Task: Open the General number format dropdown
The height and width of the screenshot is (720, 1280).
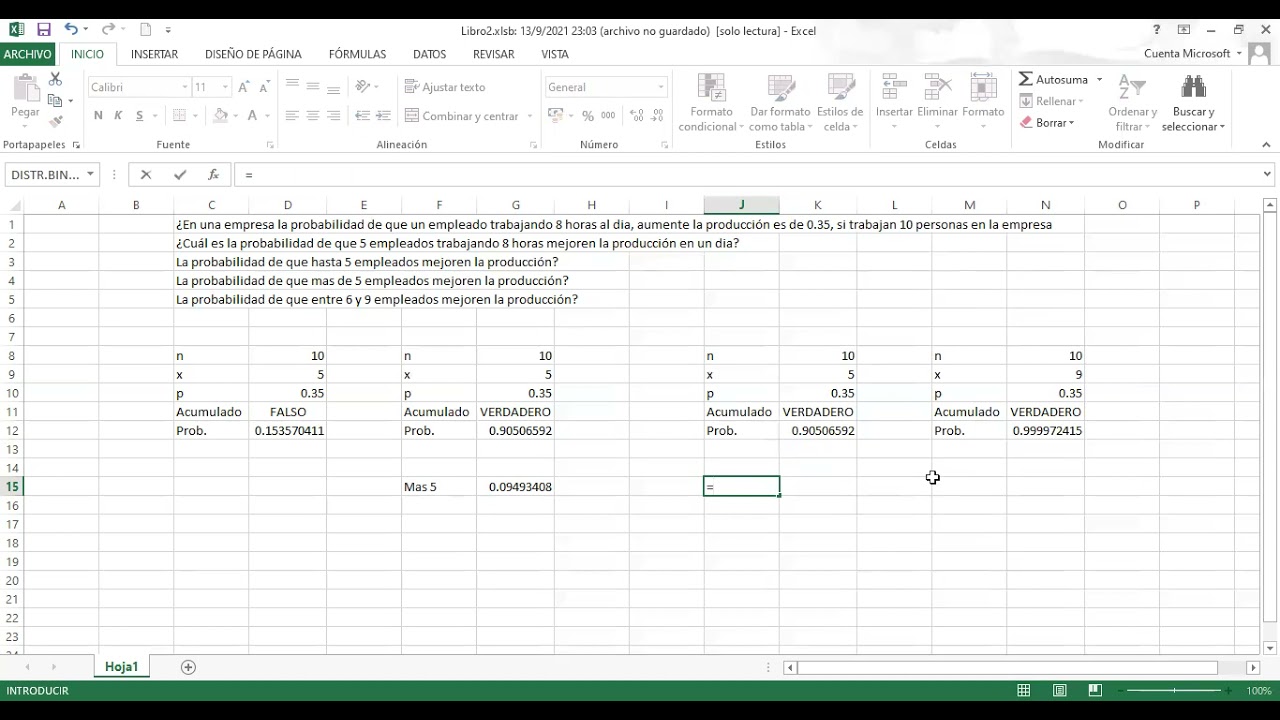Action: click(661, 87)
